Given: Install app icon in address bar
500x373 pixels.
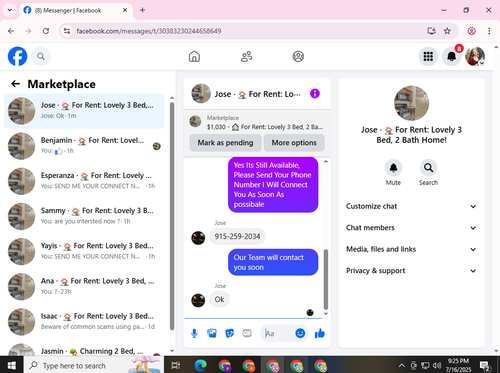Looking at the screenshot, I should coord(431,31).
